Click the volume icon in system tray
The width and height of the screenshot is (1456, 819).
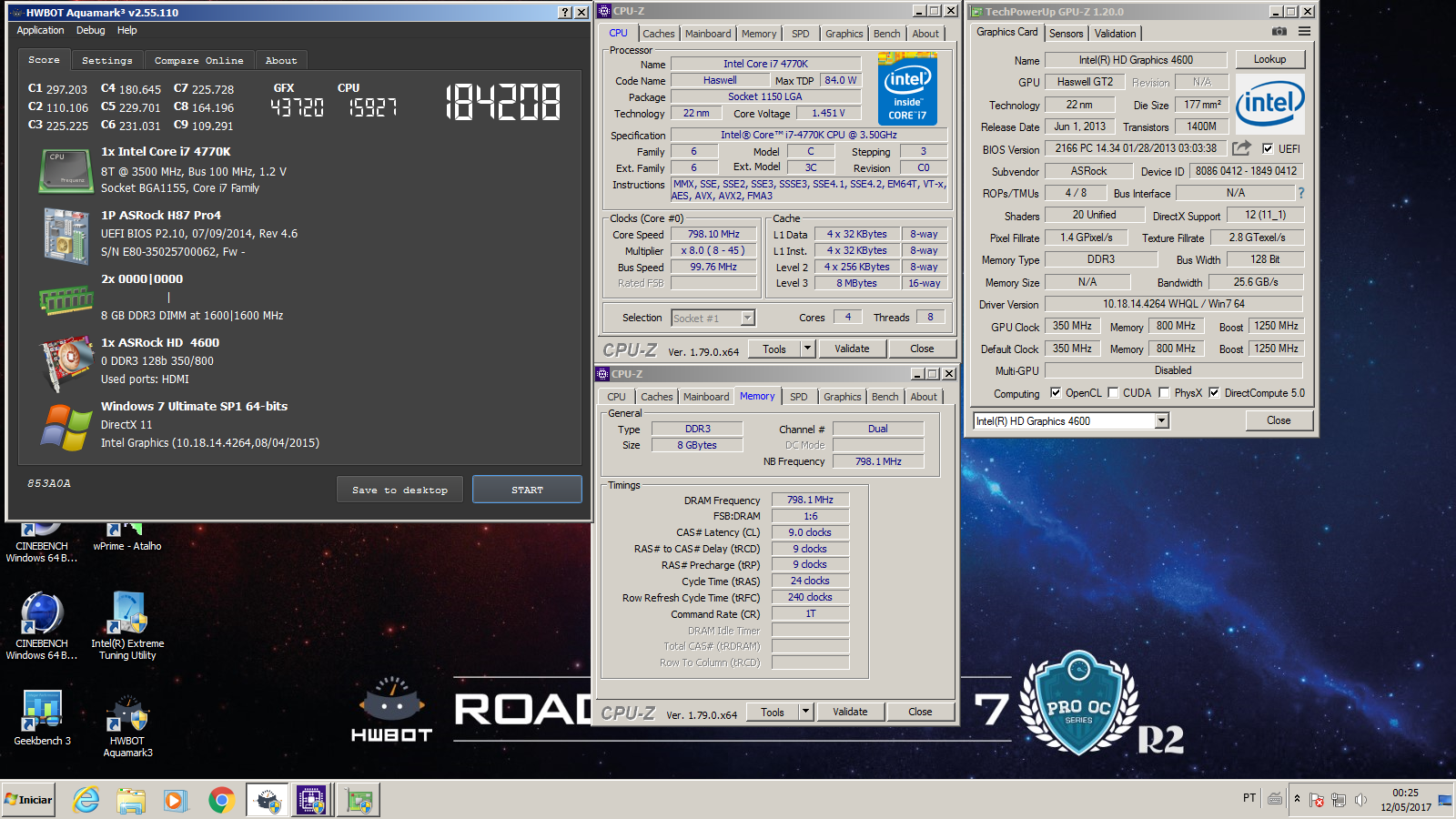coord(1360,800)
